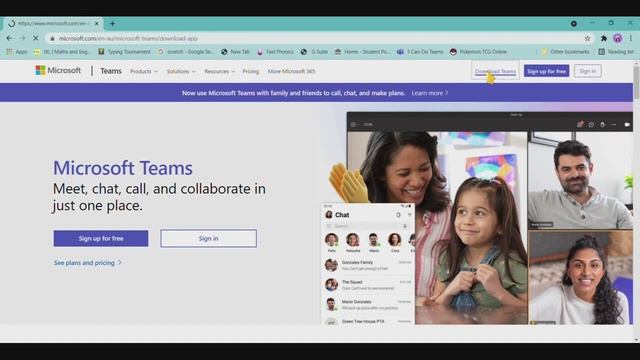Stop page loading with X button

(x=36, y=38)
